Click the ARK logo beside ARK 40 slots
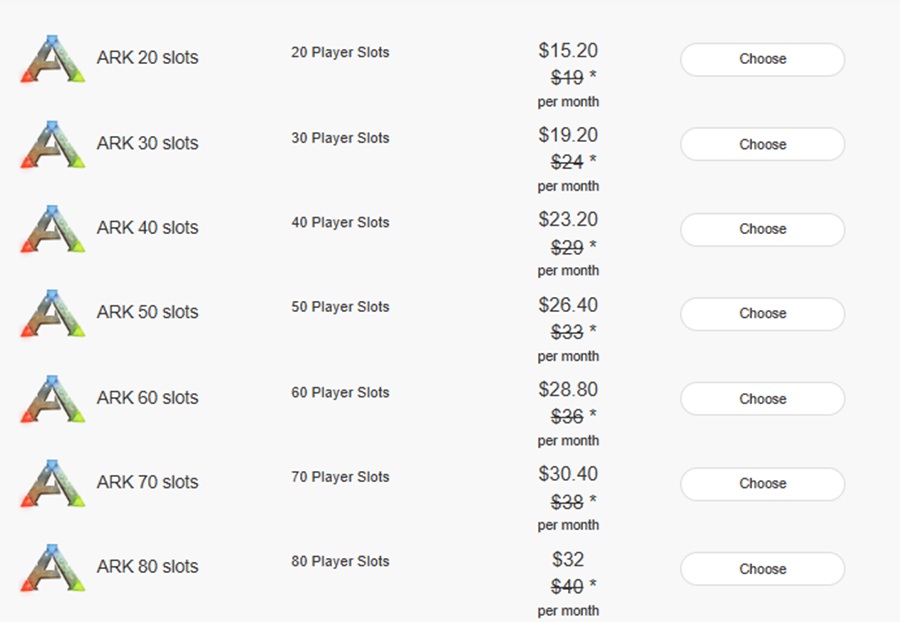Viewport: 900px width, 622px height. point(52,228)
